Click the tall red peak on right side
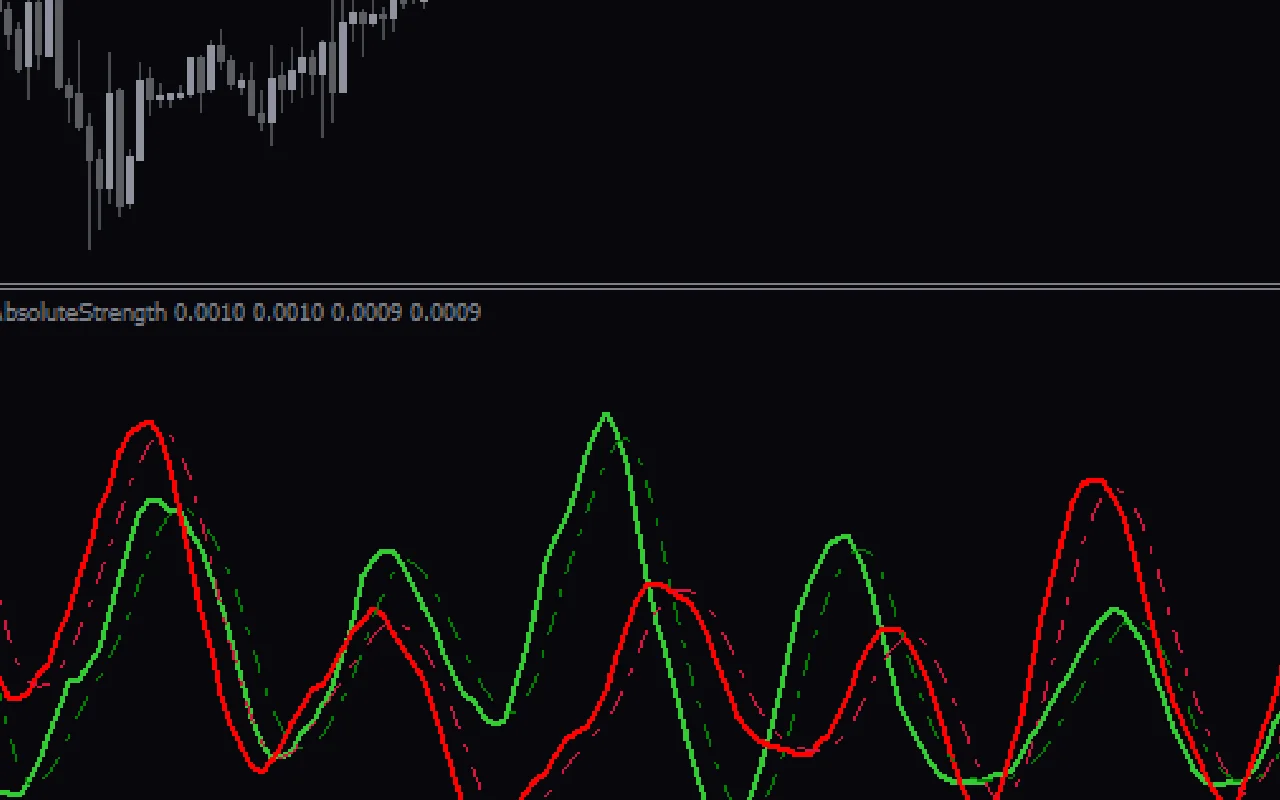The image size is (1280, 800). (x=1096, y=482)
